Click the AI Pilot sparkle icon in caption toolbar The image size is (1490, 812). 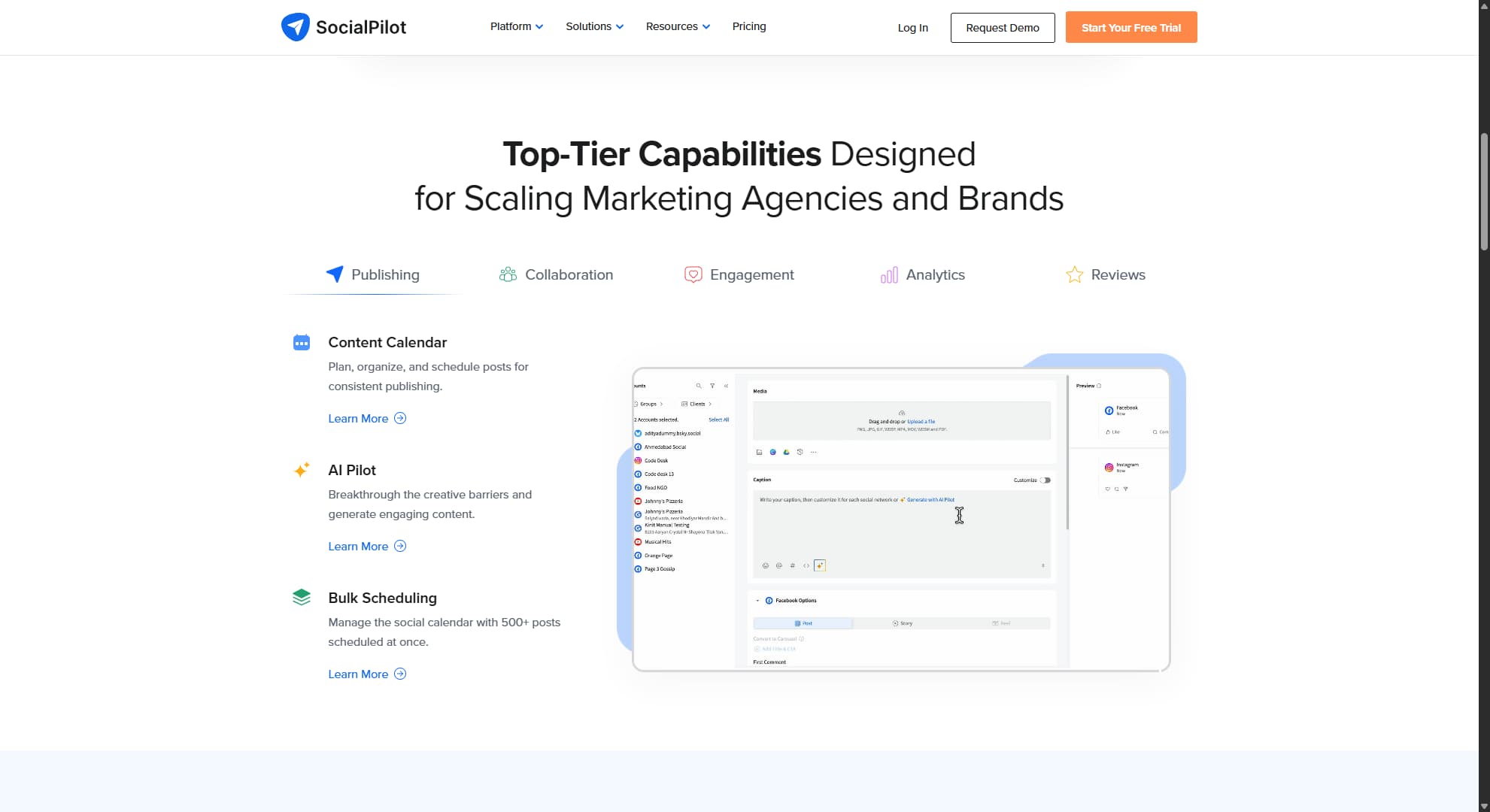click(820, 565)
